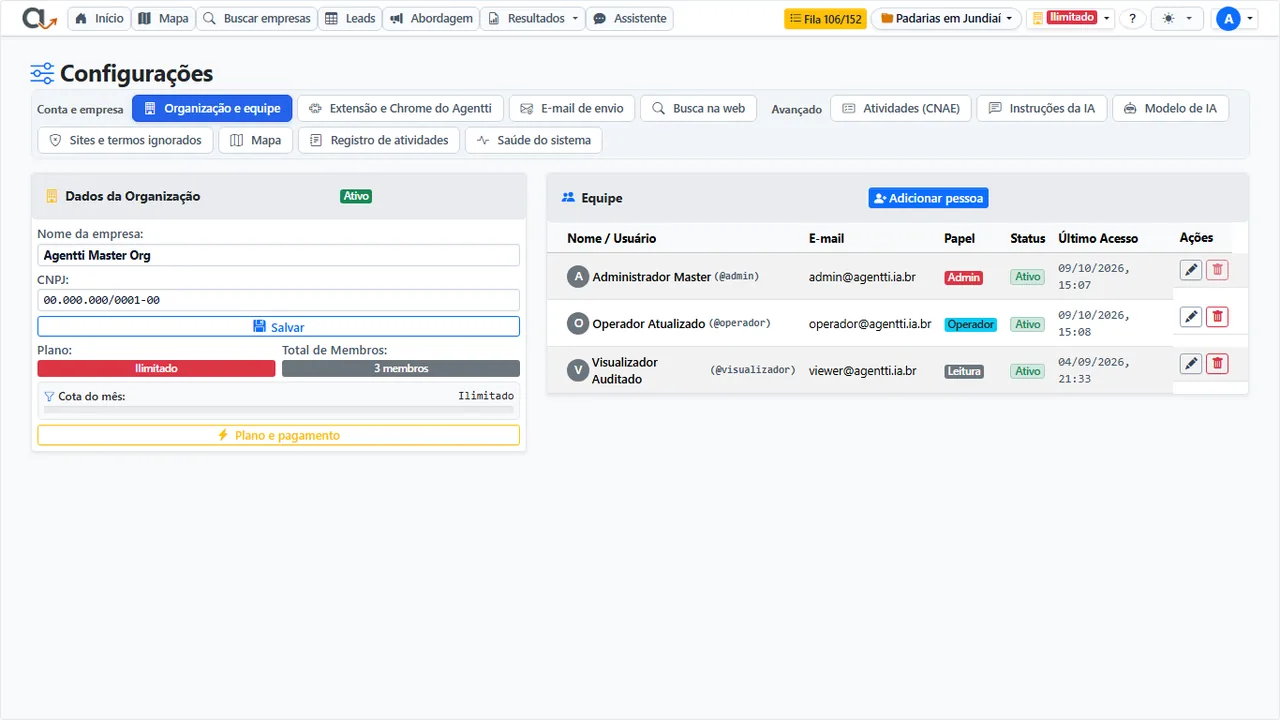Click Adicionar pessoa button
This screenshot has height=720, width=1280.
[928, 198]
